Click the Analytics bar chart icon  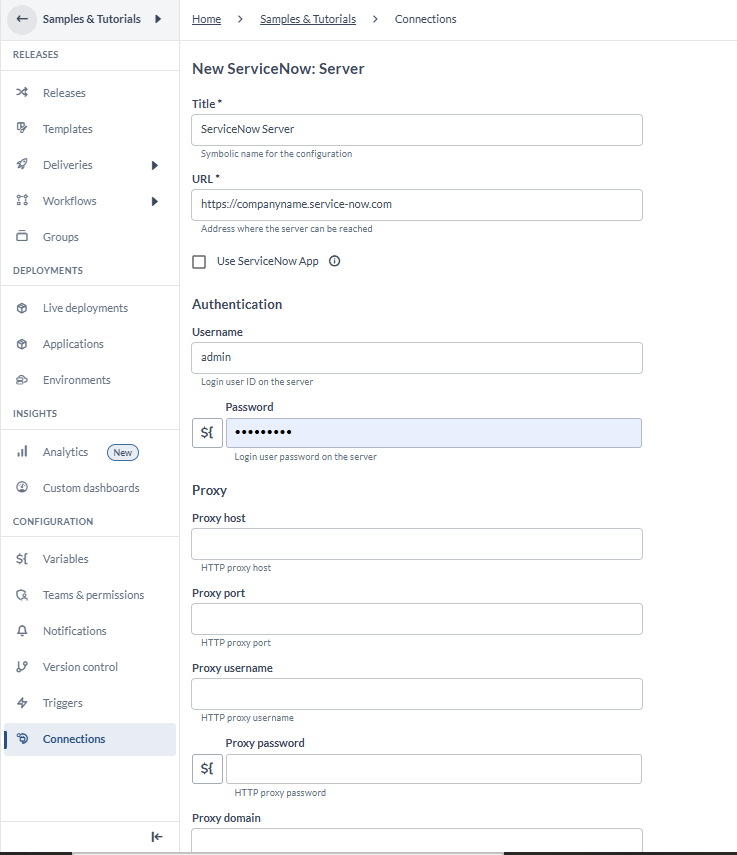[x=22, y=451]
